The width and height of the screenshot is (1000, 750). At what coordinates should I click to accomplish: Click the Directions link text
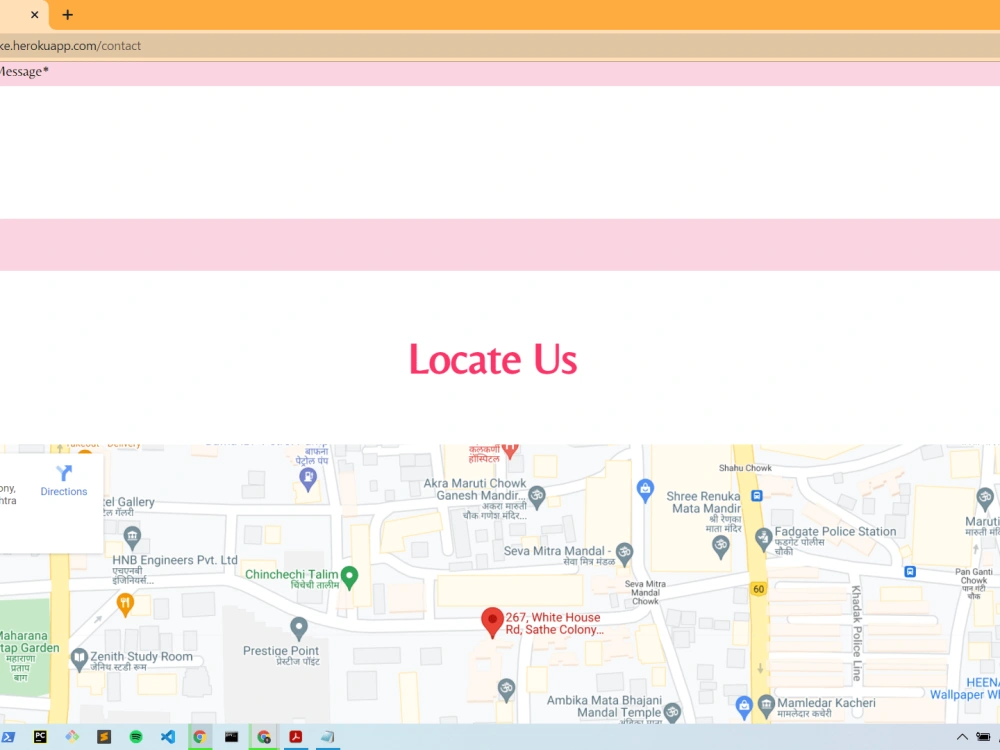(64, 492)
